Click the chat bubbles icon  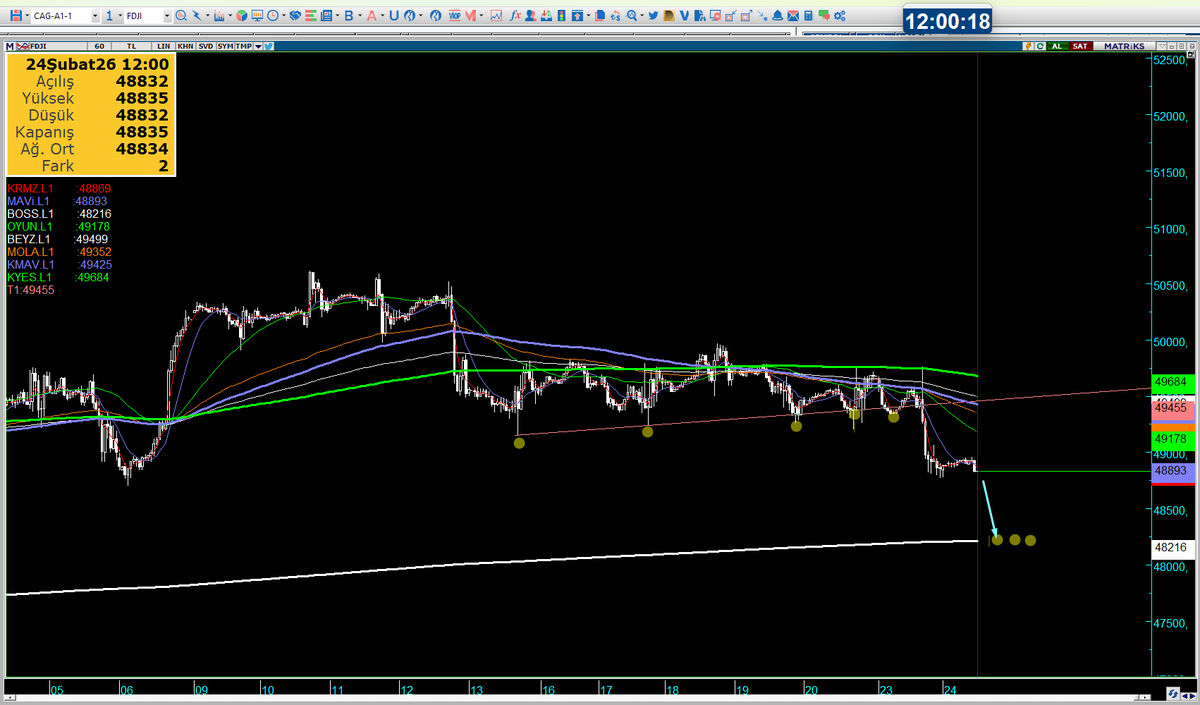(823, 16)
